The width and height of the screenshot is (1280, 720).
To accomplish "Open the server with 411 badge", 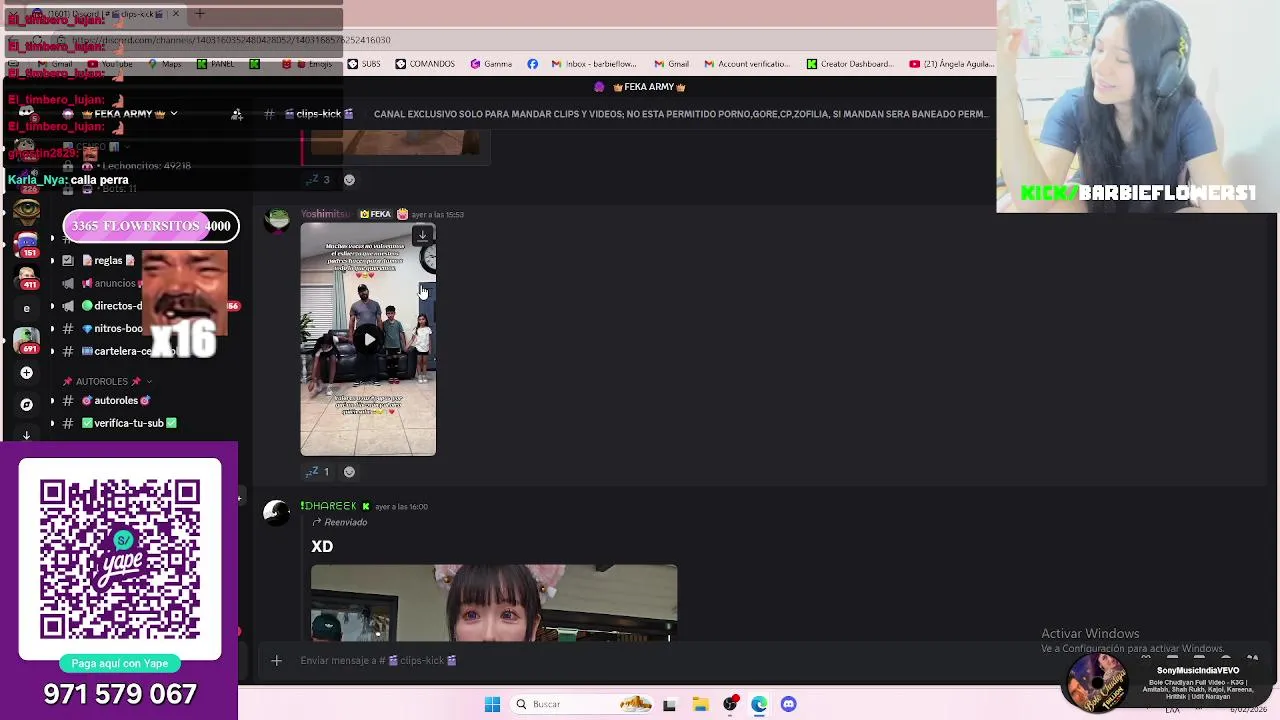I will pos(26,277).
